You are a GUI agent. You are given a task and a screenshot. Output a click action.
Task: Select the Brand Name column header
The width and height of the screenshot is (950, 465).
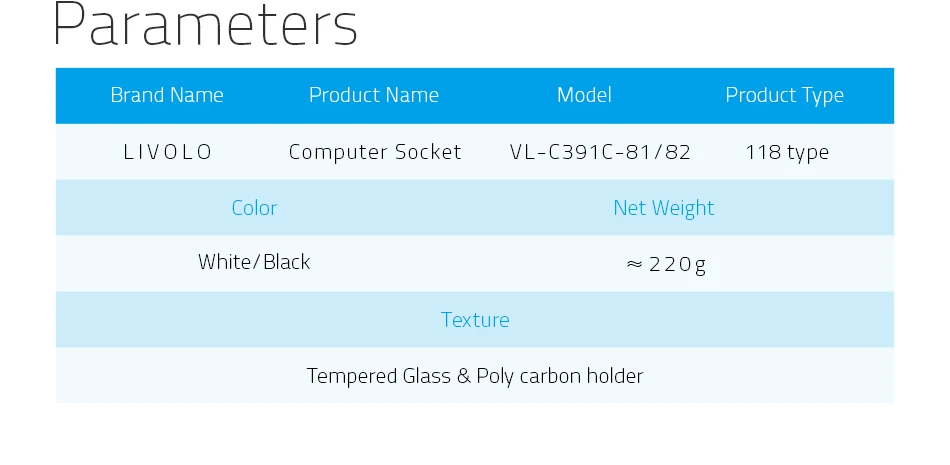(x=167, y=95)
